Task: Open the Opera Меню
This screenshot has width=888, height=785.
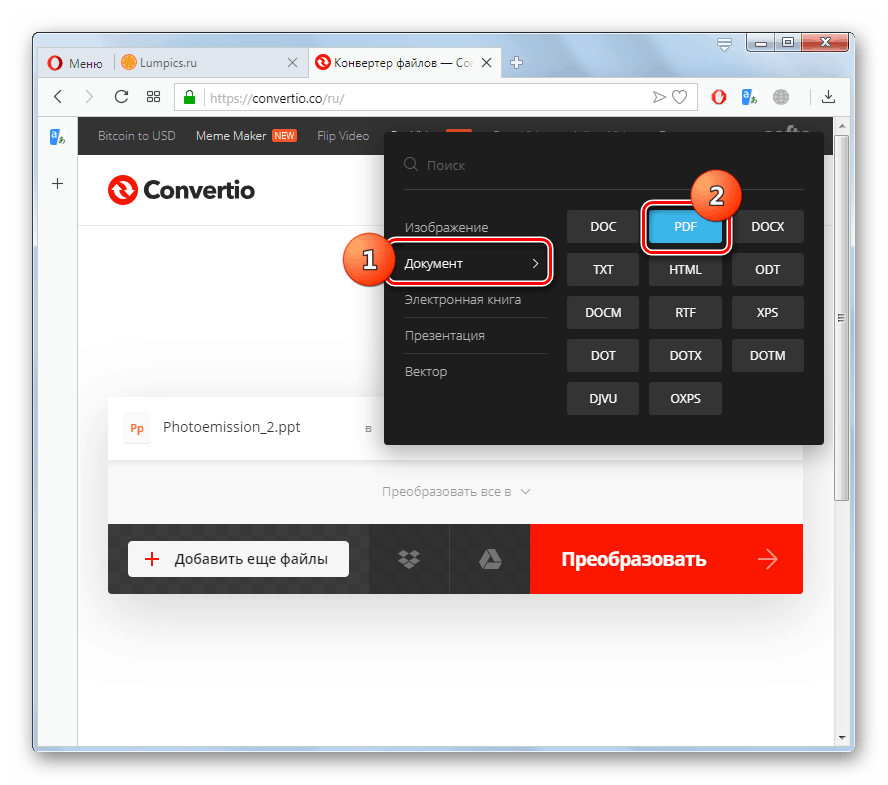Action: 75,62
